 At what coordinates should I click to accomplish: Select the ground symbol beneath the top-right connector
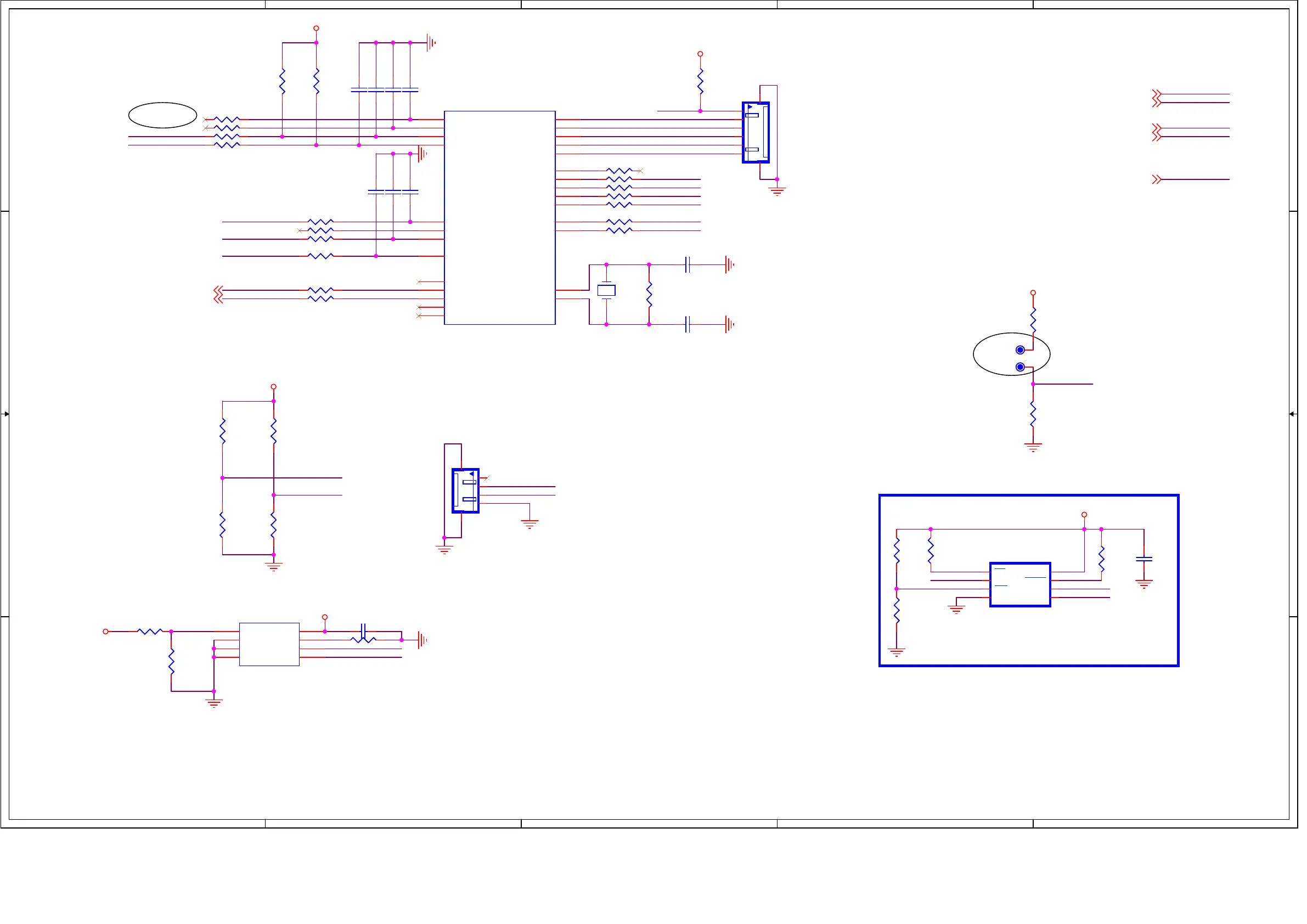(x=777, y=191)
